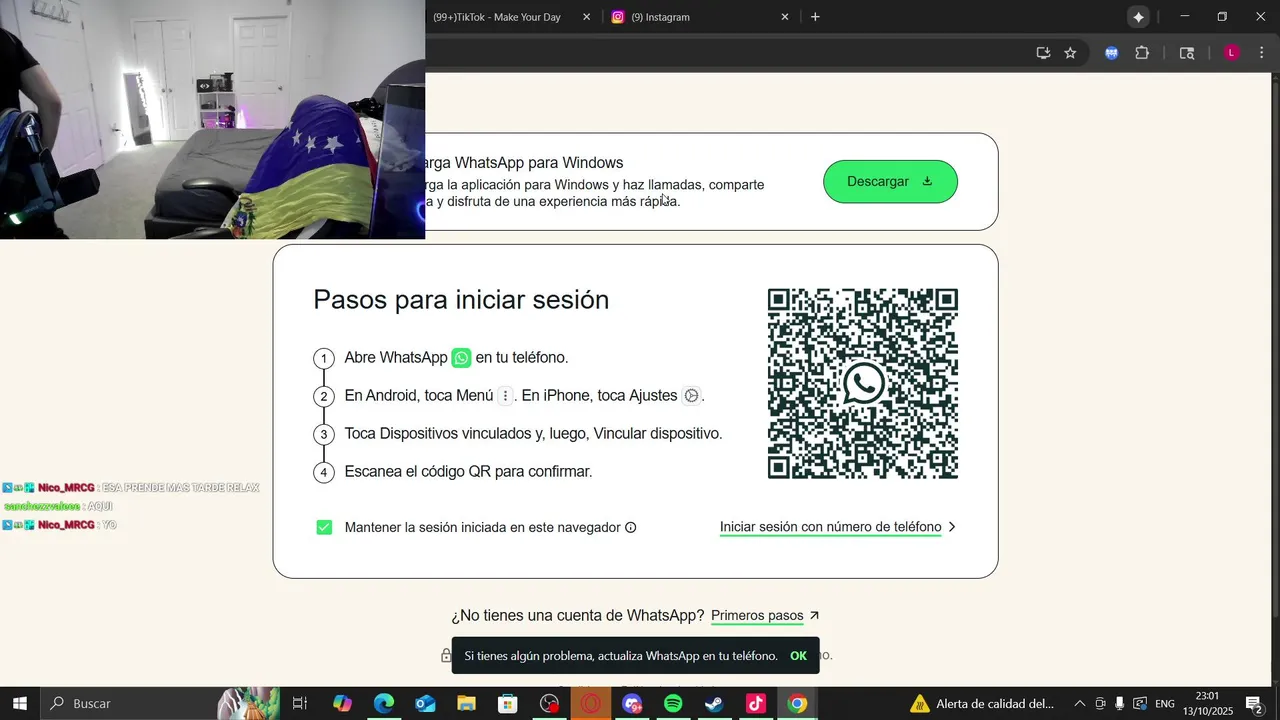Open Spotify from the taskbar

tap(673, 704)
